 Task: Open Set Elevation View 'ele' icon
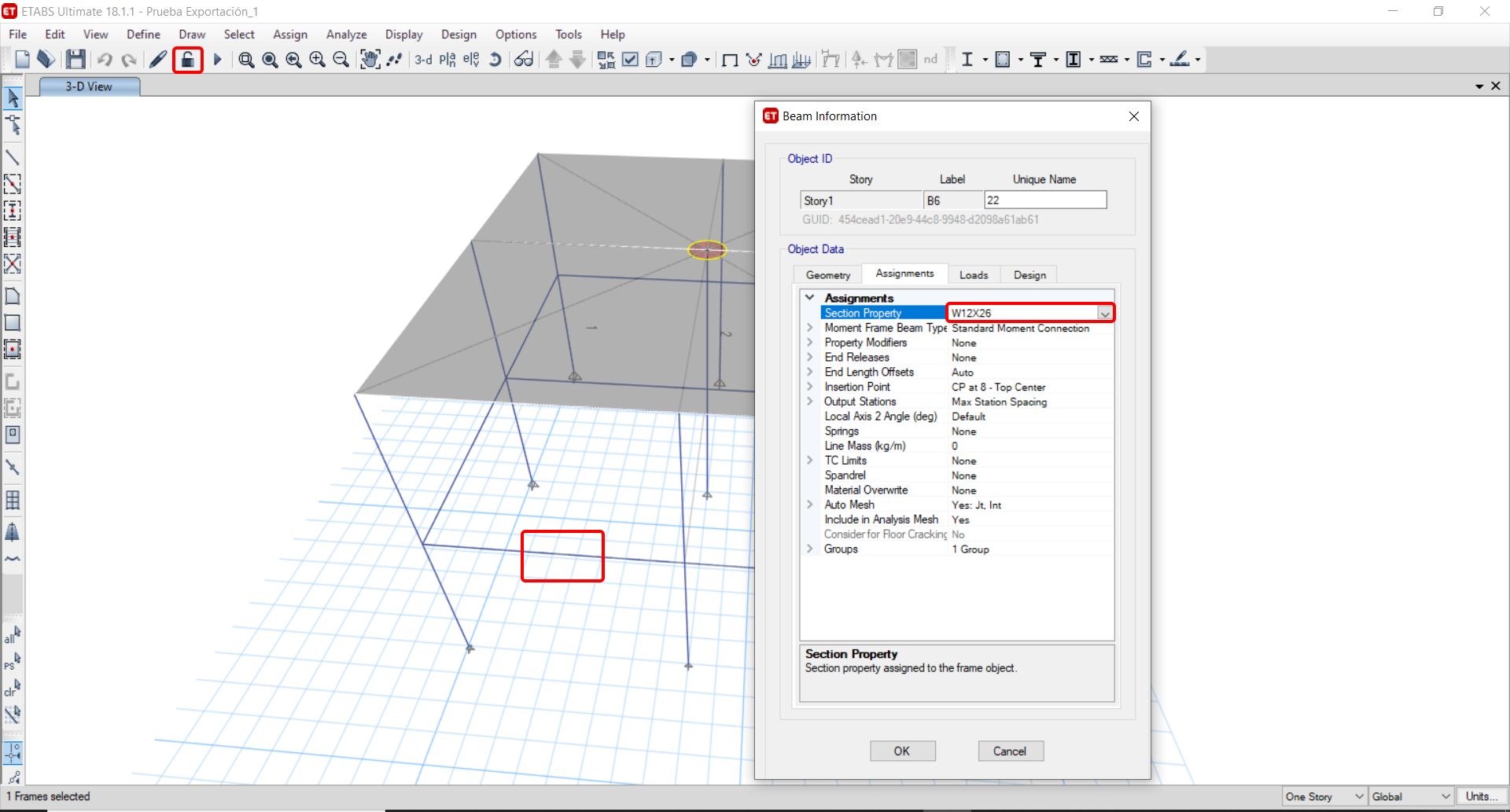[x=471, y=60]
